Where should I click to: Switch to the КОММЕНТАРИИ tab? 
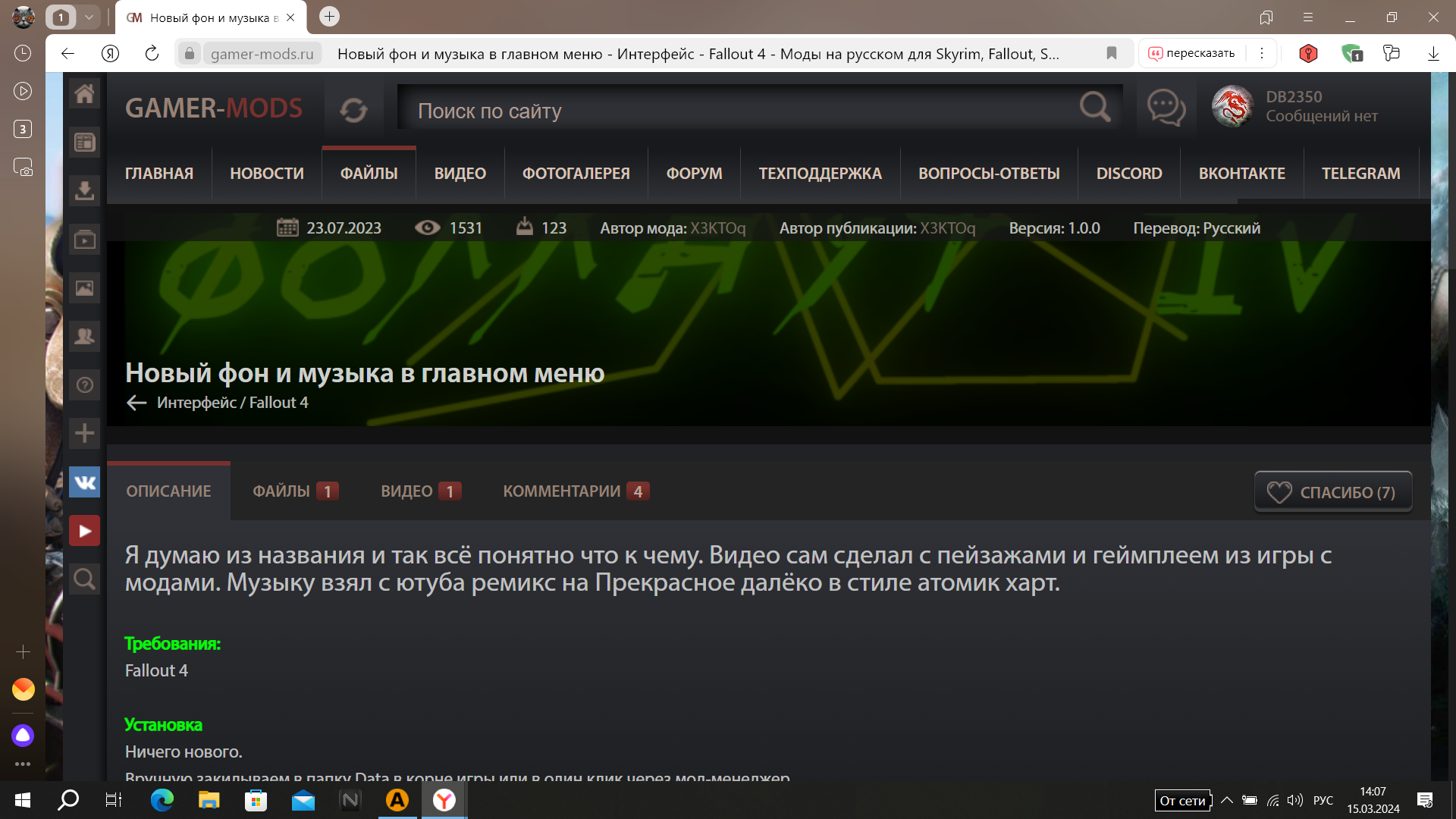[x=576, y=491]
